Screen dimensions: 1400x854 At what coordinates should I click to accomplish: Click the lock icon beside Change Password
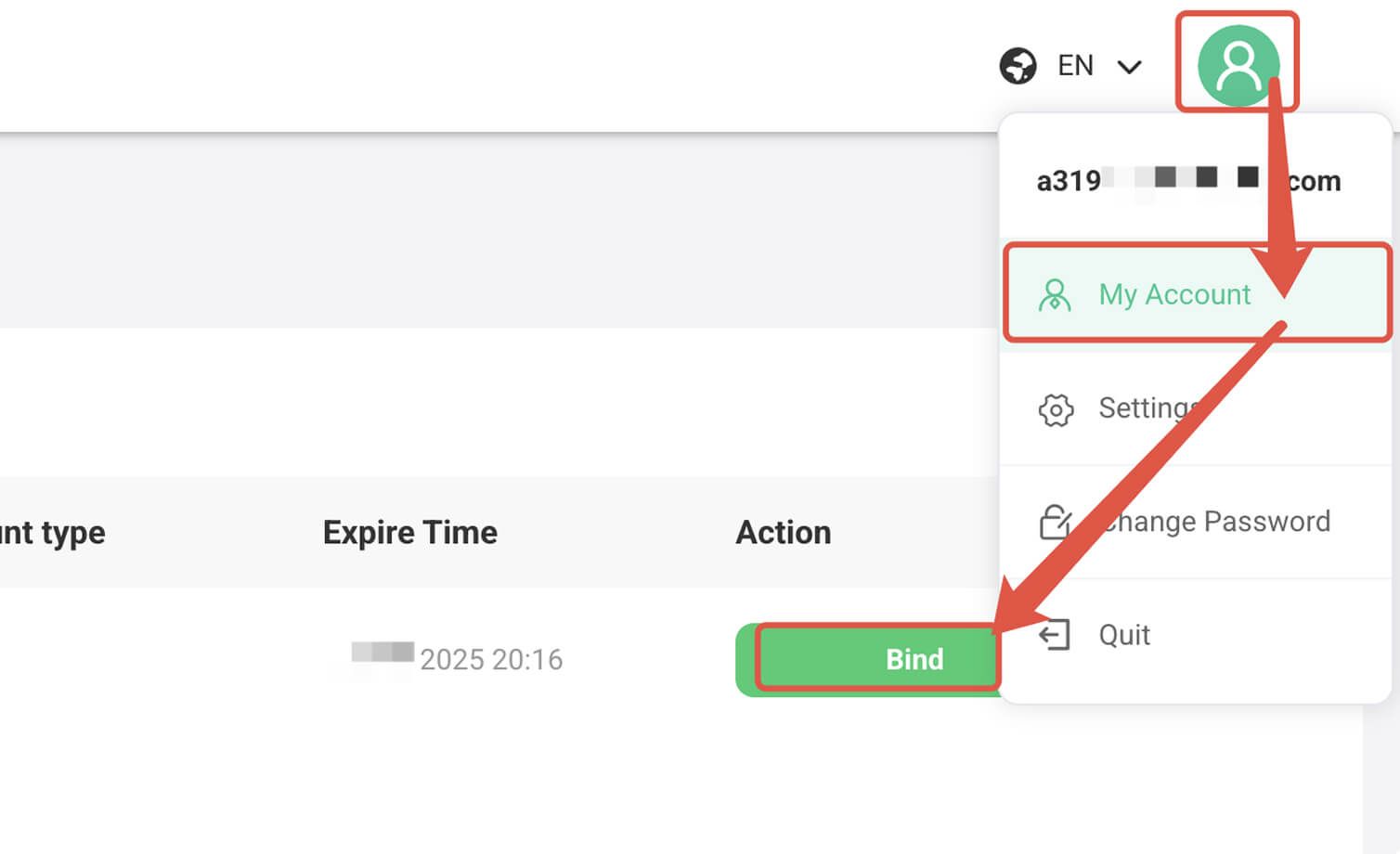tap(1056, 521)
